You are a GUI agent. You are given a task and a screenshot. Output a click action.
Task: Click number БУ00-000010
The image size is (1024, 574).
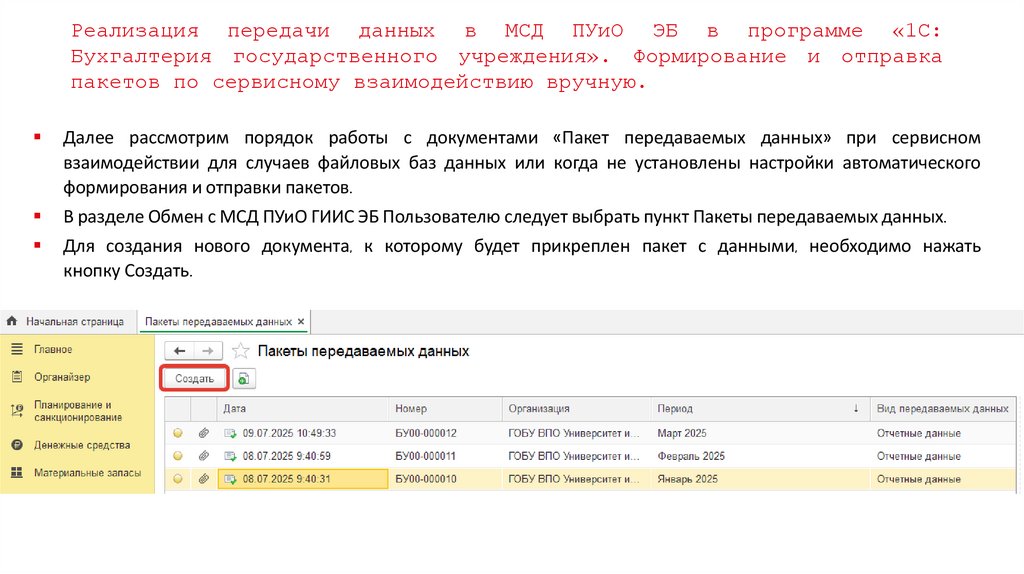tap(426, 479)
